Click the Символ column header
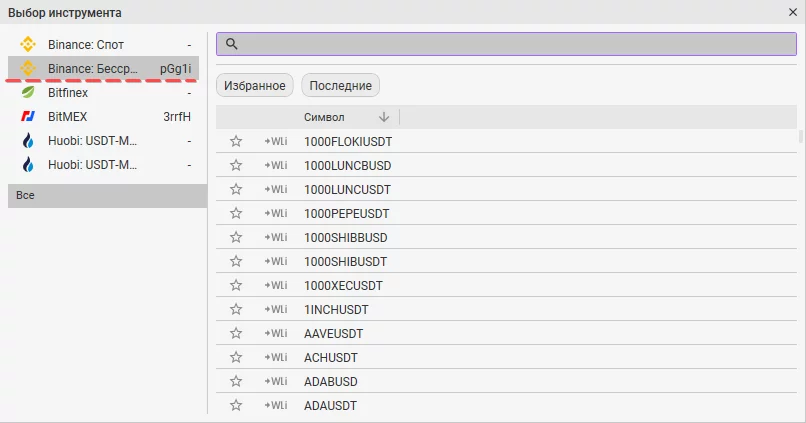 [x=324, y=117]
